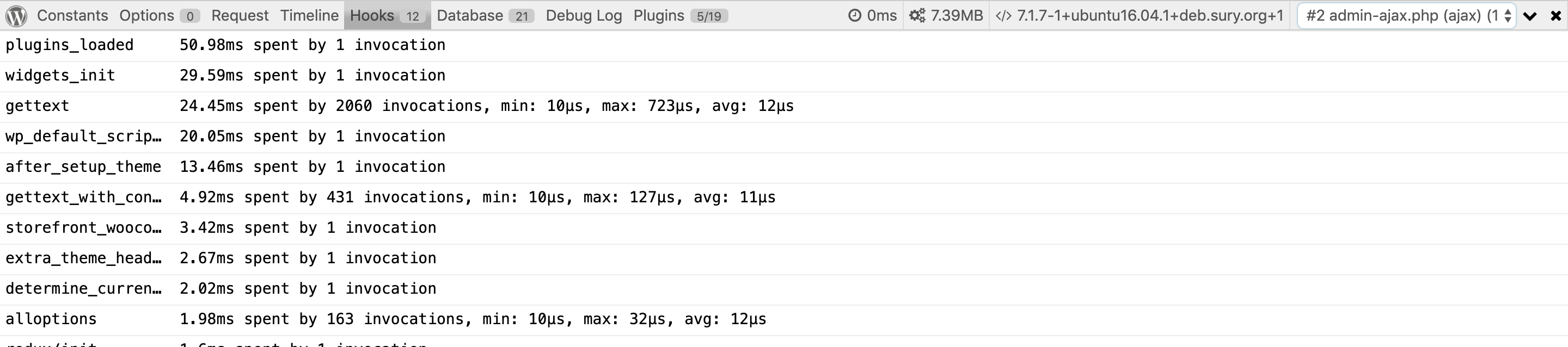1568x347 pixels.
Task: Click the clock timer icon
Action: point(855,16)
